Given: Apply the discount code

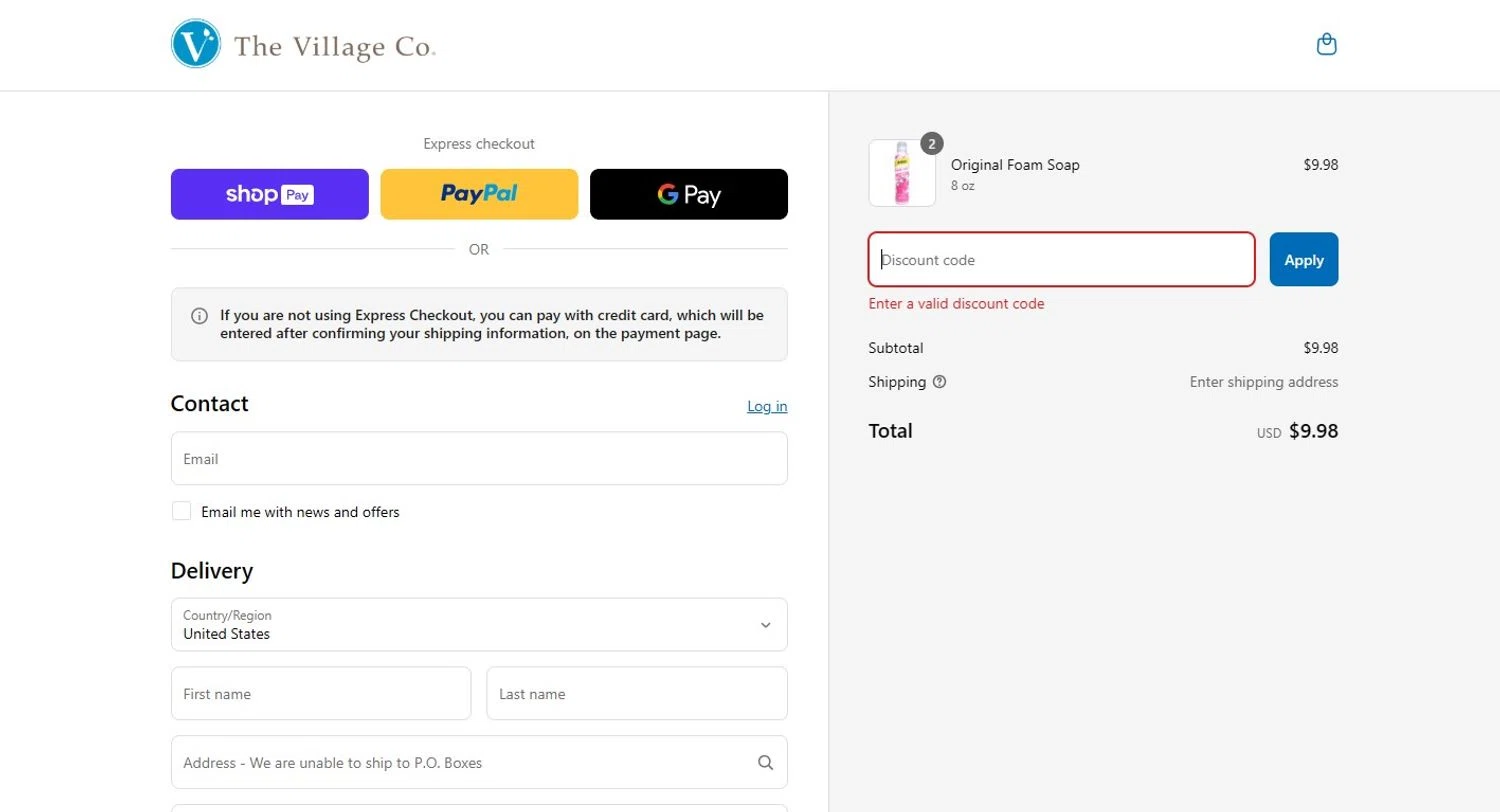Looking at the screenshot, I should tap(1304, 260).
